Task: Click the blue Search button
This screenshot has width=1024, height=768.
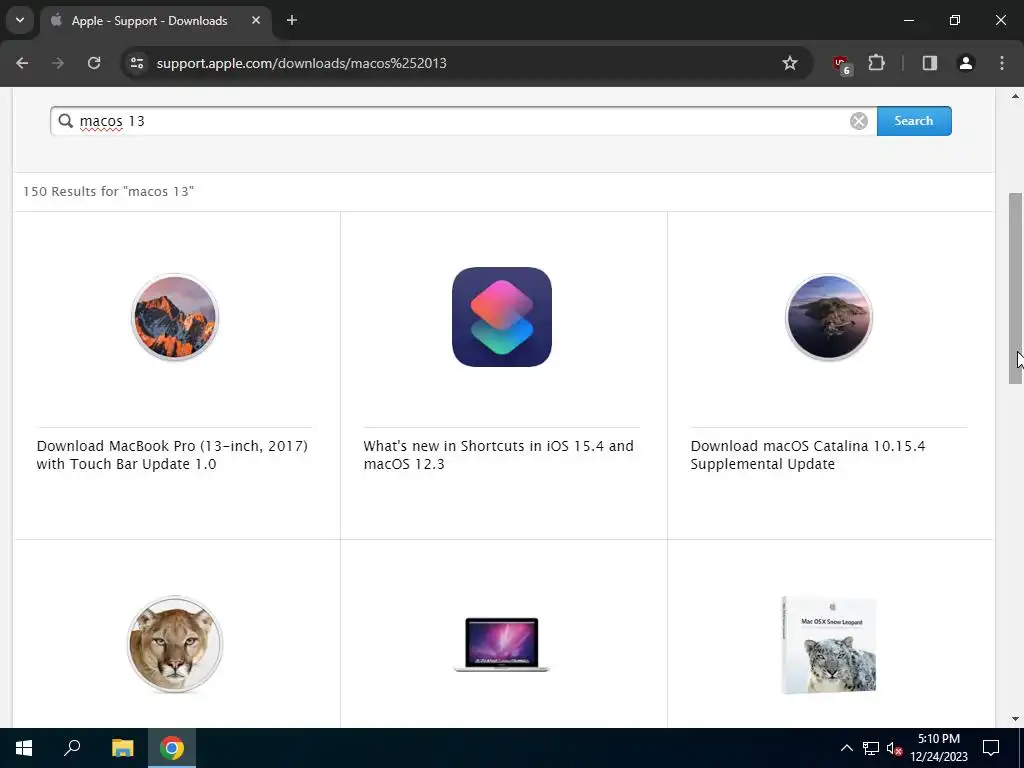Action: pyautogui.click(x=914, y=121)
